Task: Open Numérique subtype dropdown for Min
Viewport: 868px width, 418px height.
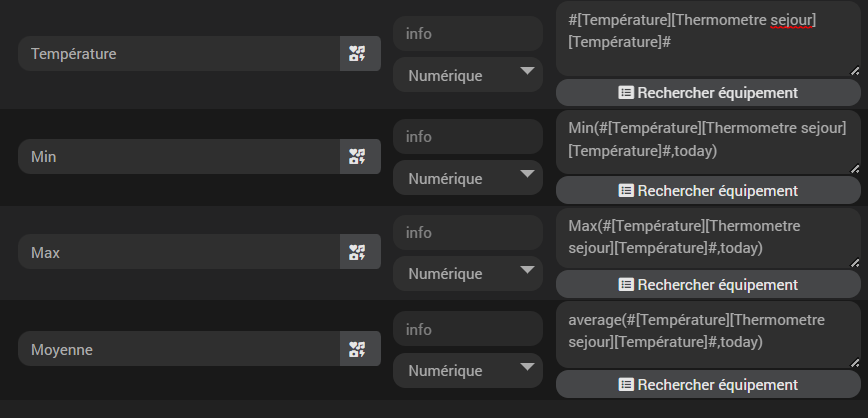Action: pos(467,178)
